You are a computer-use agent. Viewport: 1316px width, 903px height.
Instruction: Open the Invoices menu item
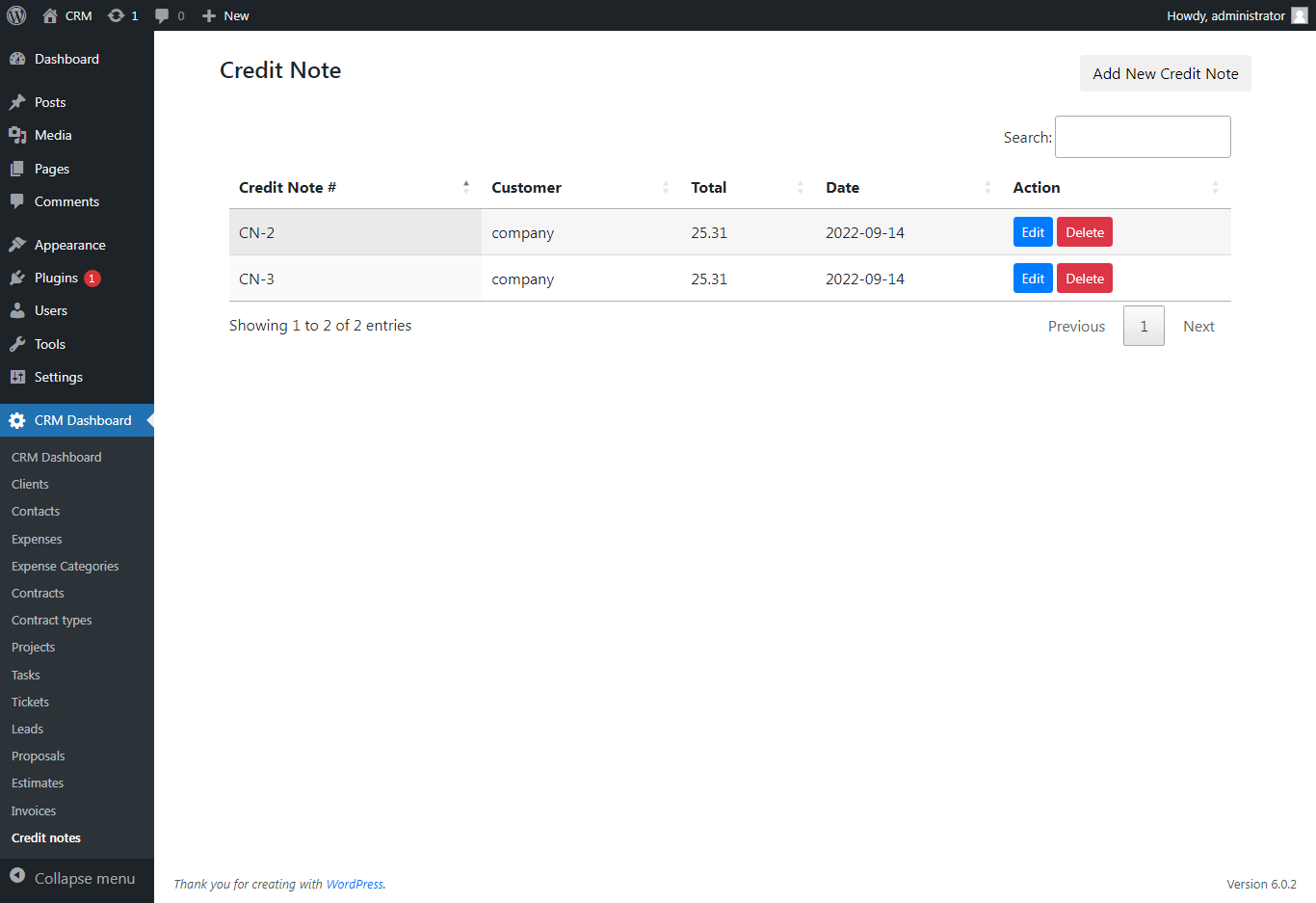pos(33,810)
